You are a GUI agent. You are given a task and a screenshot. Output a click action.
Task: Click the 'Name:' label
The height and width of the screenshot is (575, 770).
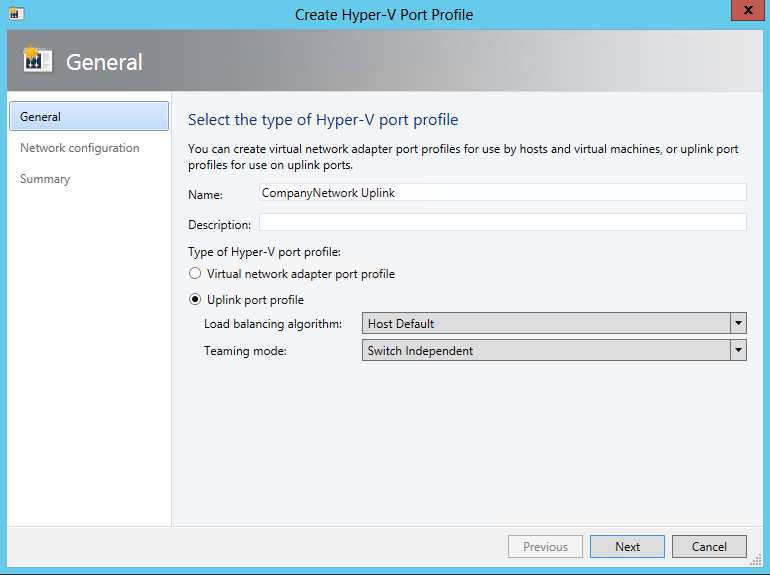click(205, 195)
